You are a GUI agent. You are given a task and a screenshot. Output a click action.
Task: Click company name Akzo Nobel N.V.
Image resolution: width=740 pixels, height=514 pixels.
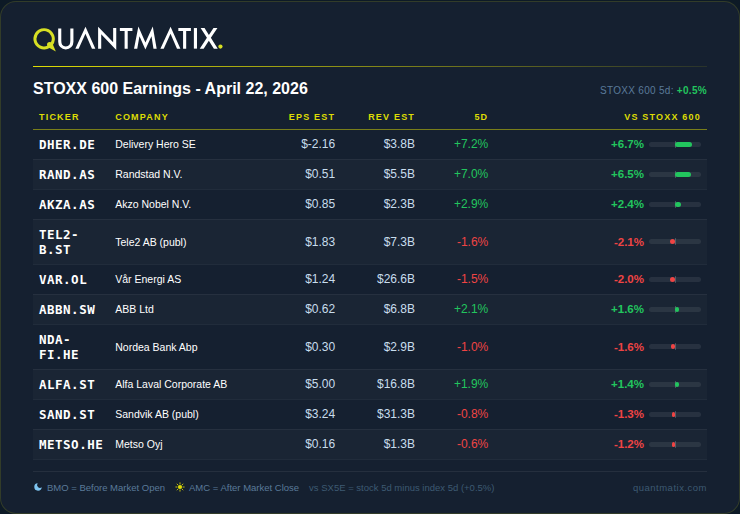[x=153, y=204]
